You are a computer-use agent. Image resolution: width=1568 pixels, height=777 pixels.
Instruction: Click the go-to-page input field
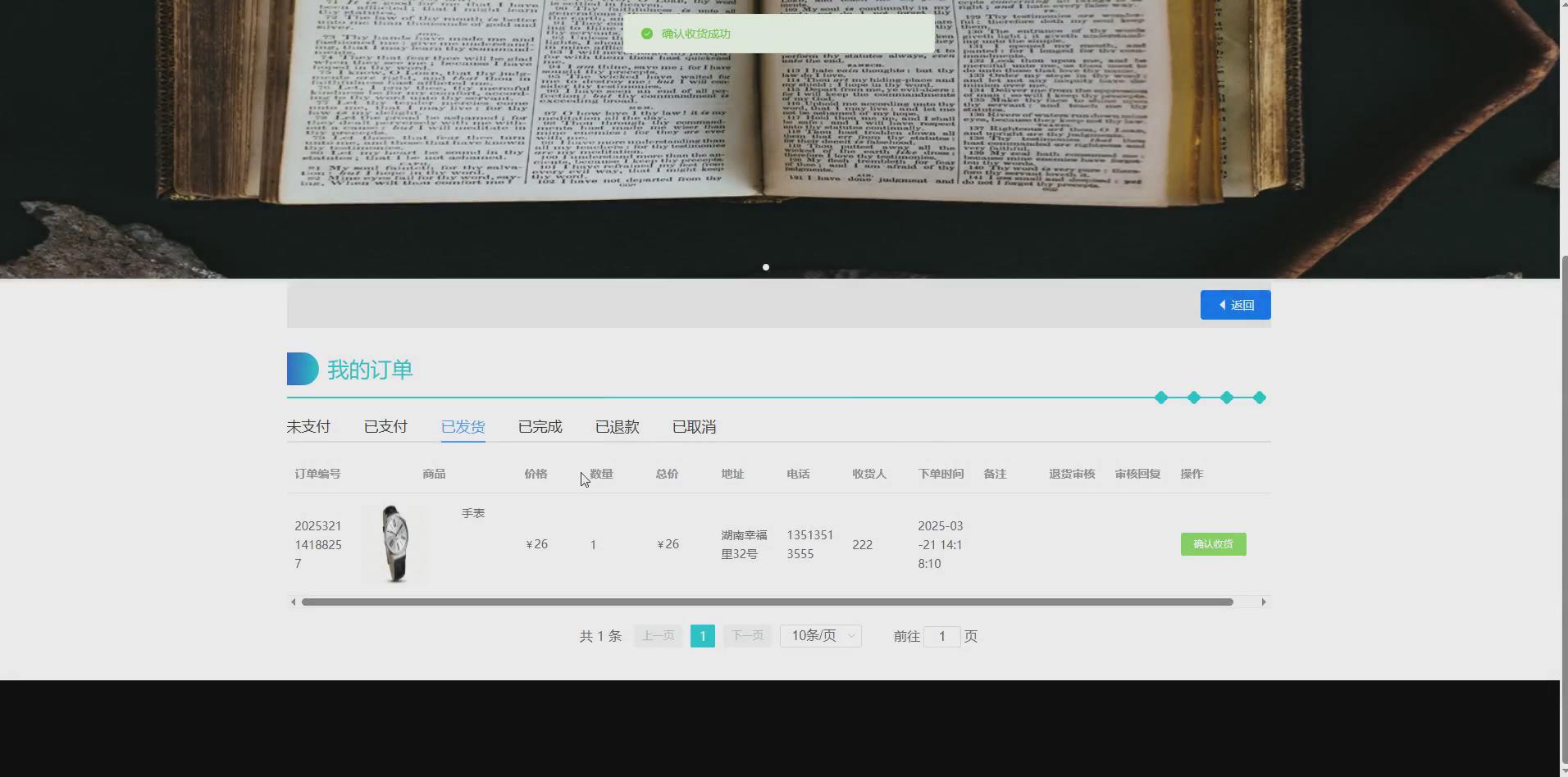(942, 636)
